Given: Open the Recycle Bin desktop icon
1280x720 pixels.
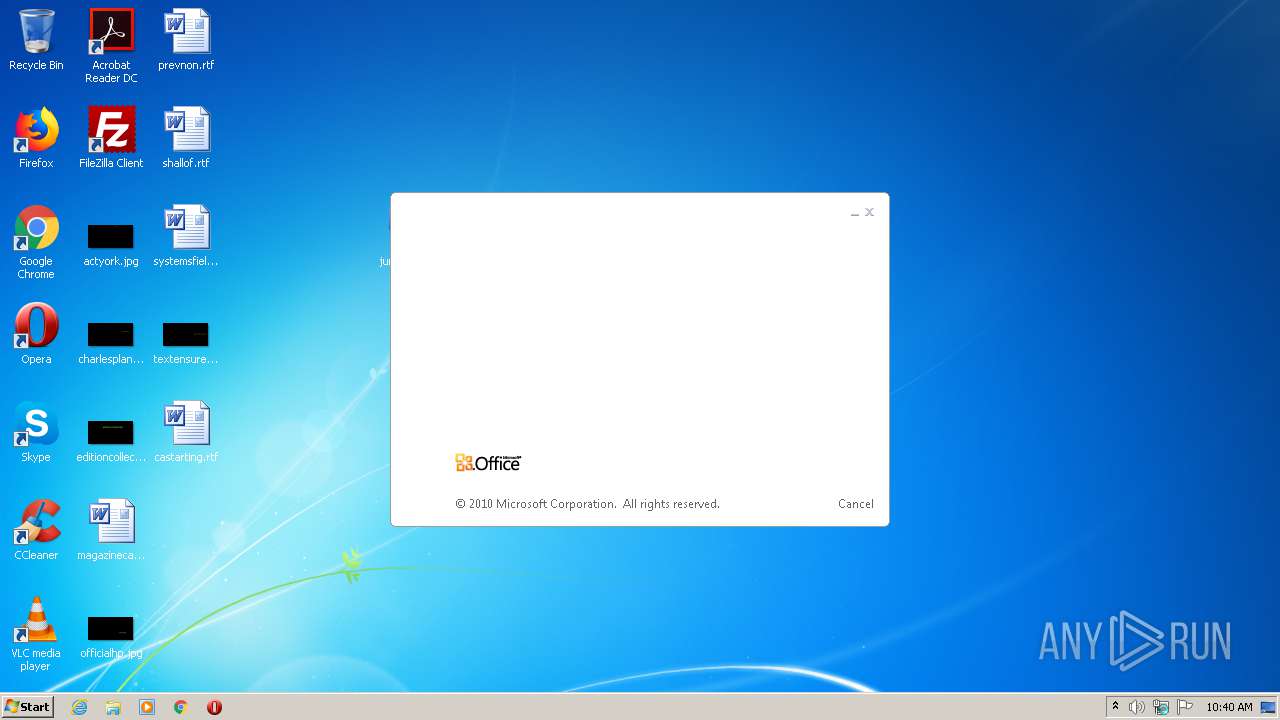Looking at the screenshot, I should pos(36,40).
